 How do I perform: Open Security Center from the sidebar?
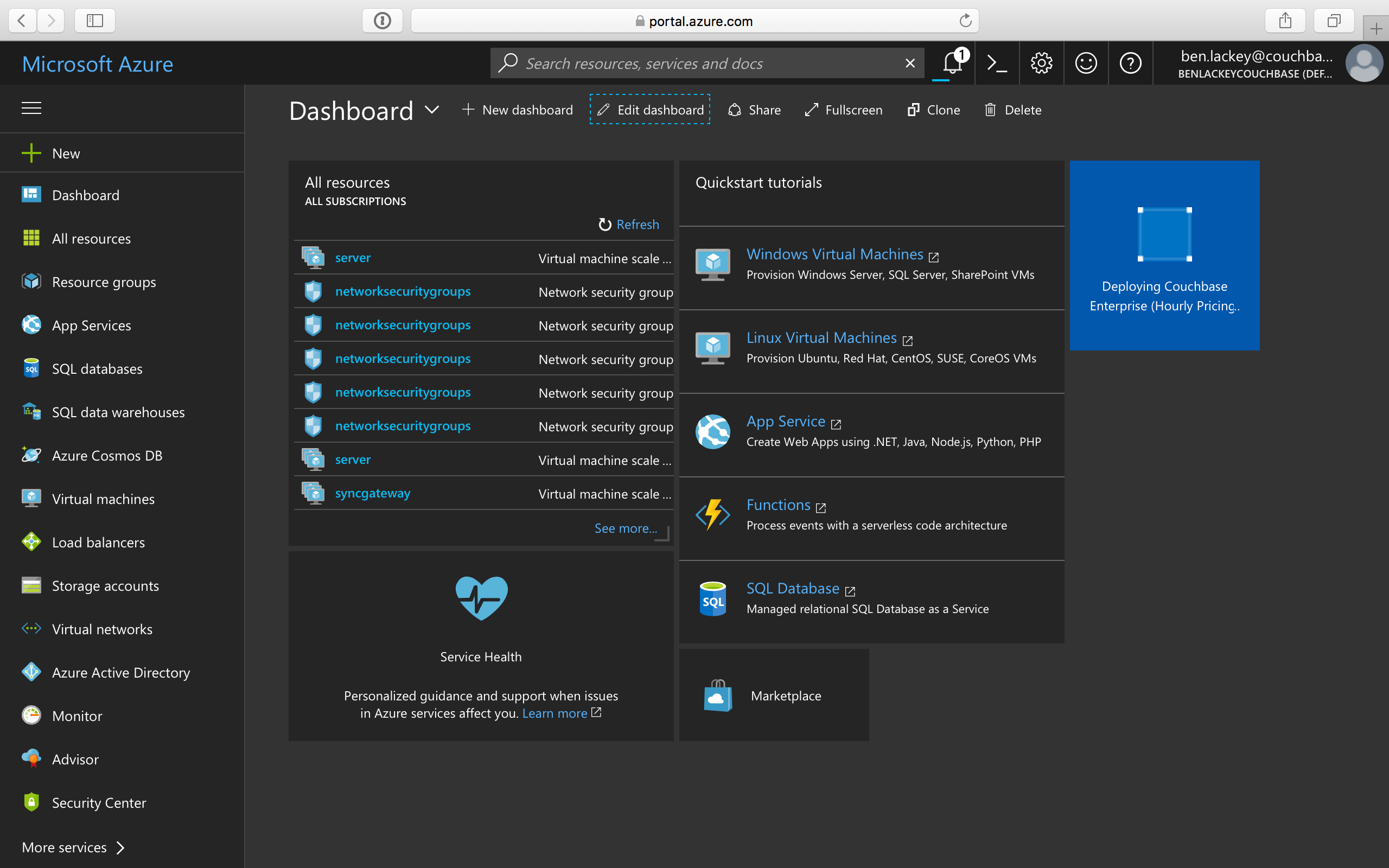click(x=99, y=802)
